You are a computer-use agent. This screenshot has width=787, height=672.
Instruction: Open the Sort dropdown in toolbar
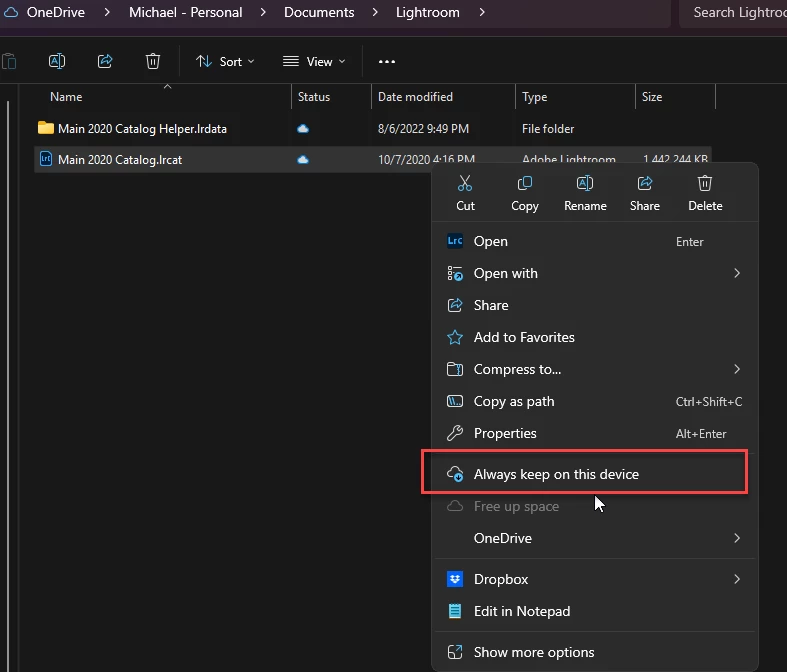point(225,61)
